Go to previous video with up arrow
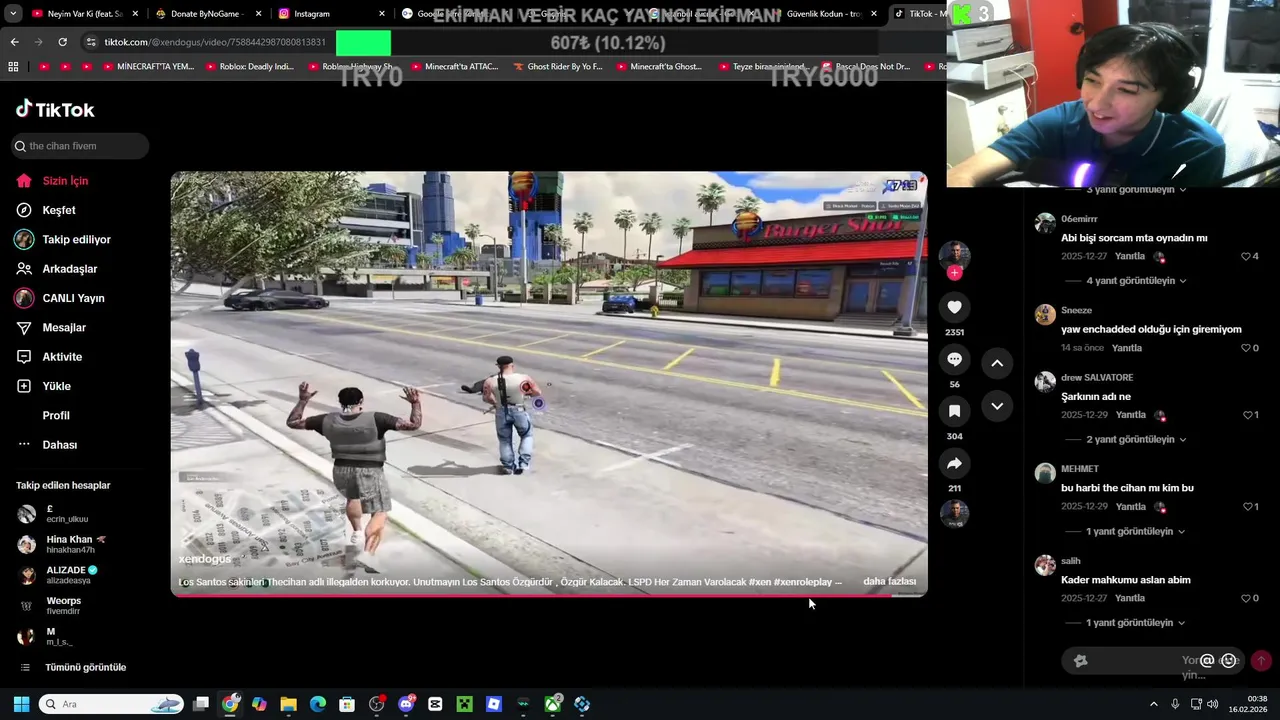 pyautogui.click(x=997, y=363)
